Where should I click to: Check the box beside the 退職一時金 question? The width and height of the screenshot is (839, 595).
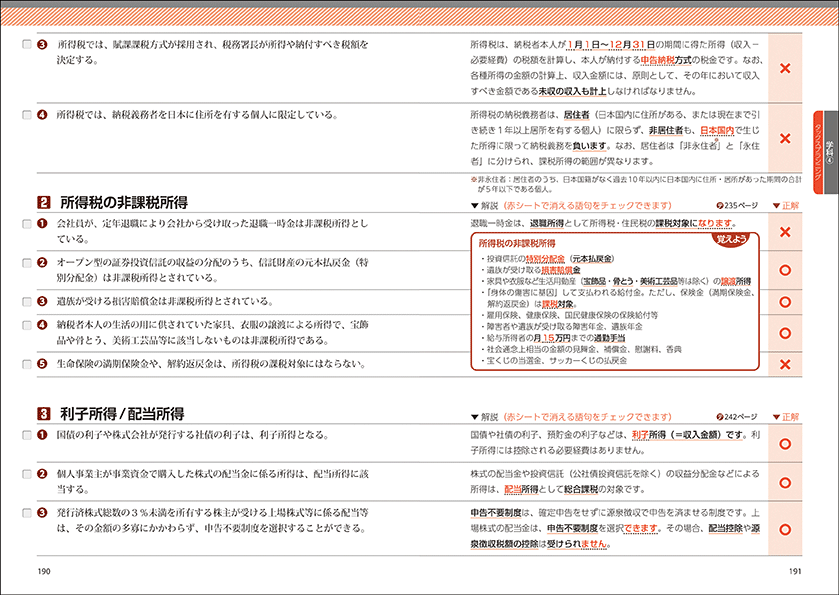(27, 224)
